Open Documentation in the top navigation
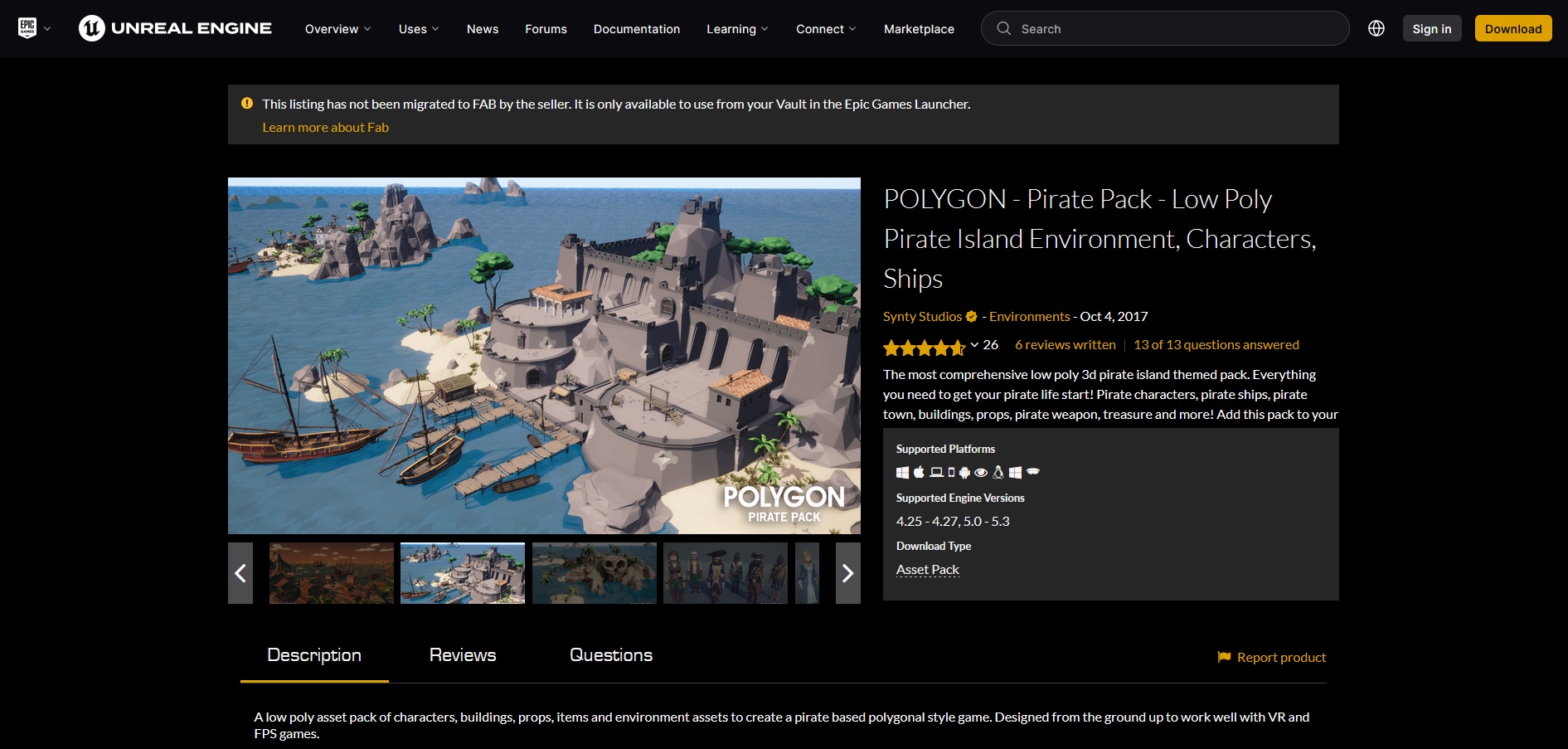Image resolution: width=1568 pixels, height=749 pixels. click(637, 29)
